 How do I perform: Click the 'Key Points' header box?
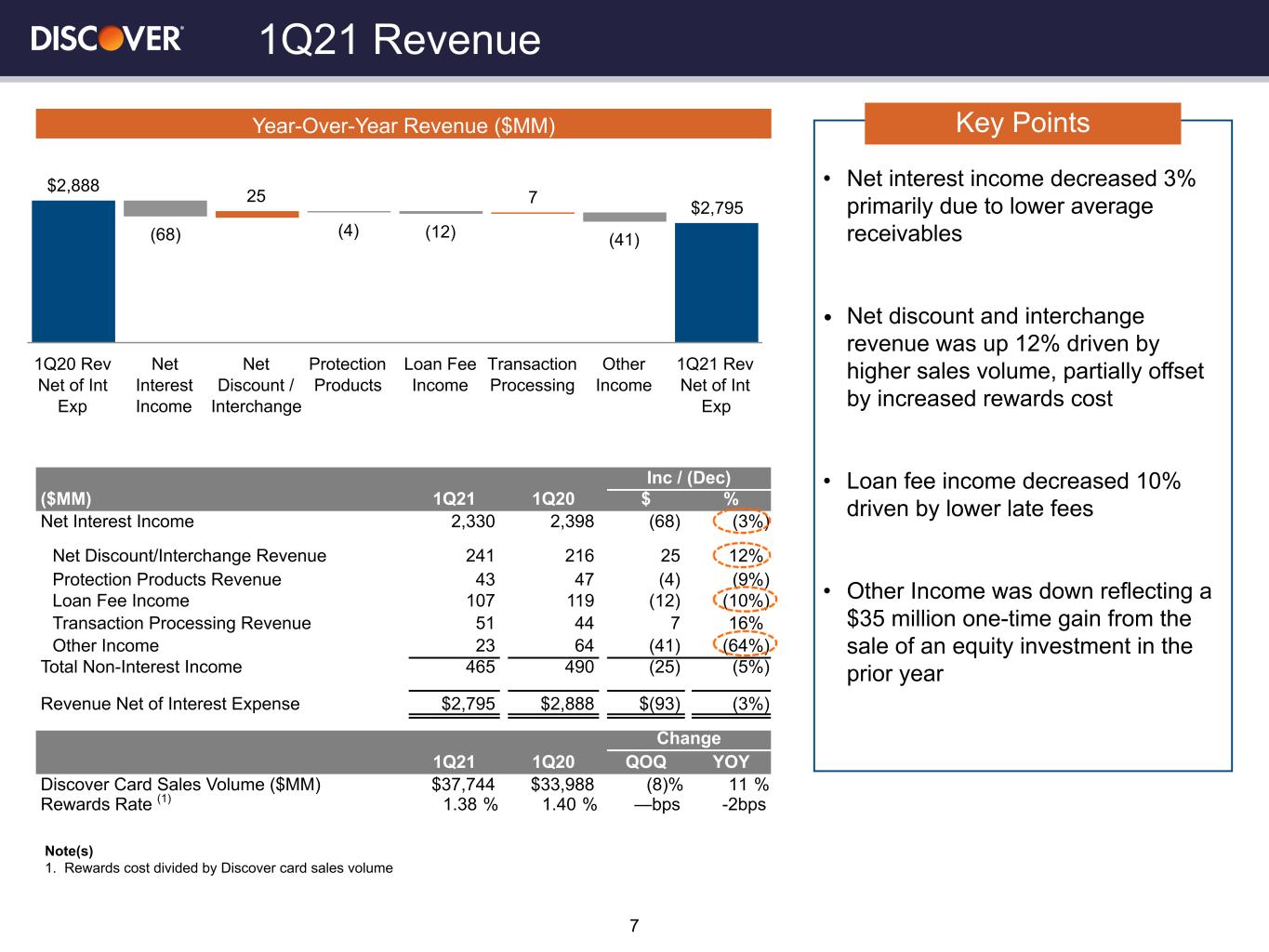(1023, 123)
